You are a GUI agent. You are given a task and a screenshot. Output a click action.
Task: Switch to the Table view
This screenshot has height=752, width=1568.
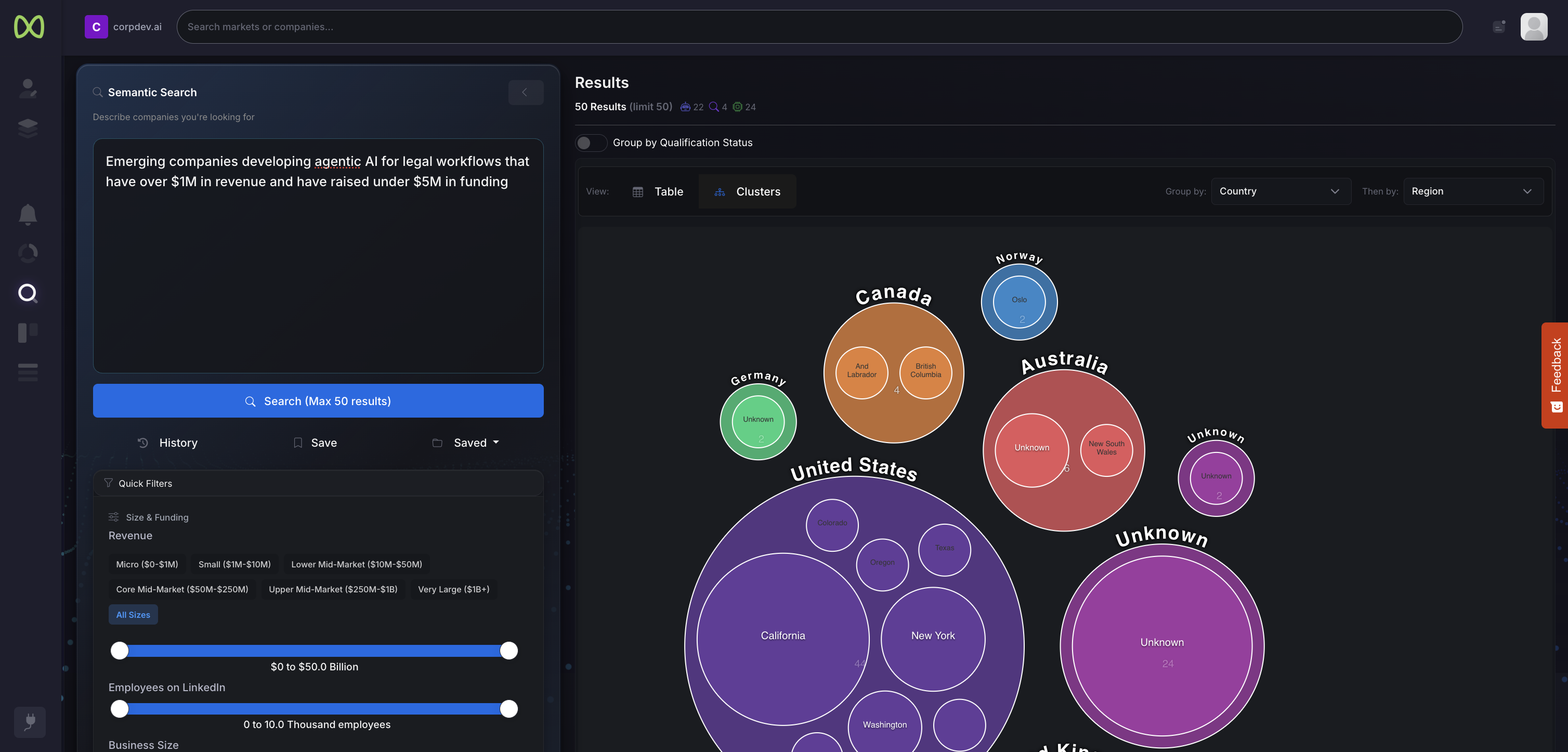tap(659, 191)
